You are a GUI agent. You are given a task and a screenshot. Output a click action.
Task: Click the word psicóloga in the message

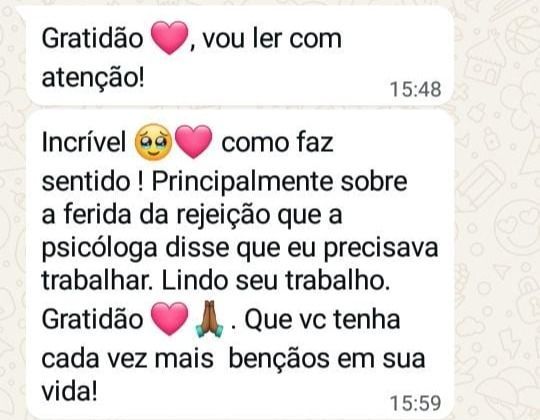coord(100,248)
